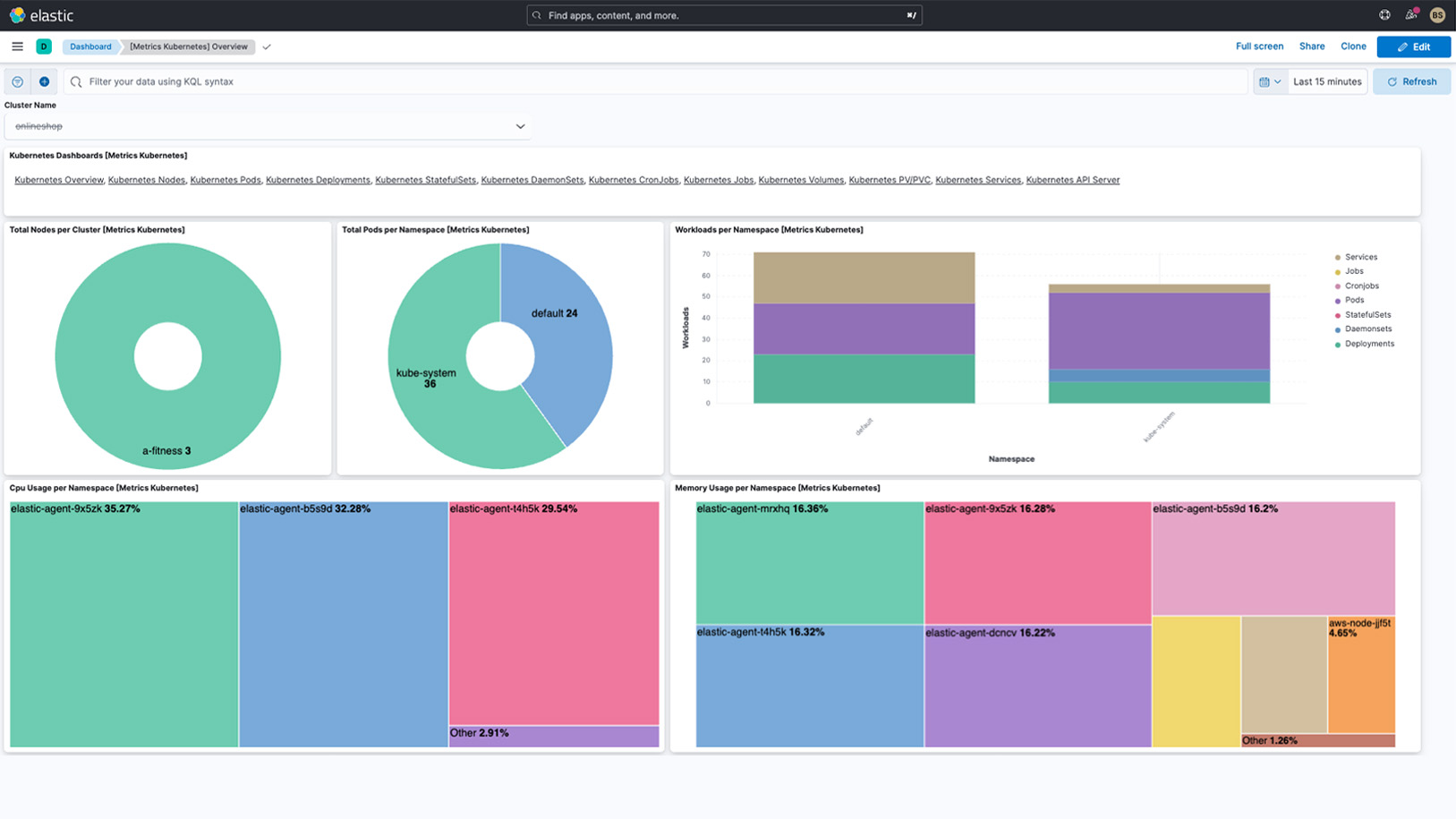1456x819 pixels.
Task: Open the filter options menu icon
Action: pos(17,81)
